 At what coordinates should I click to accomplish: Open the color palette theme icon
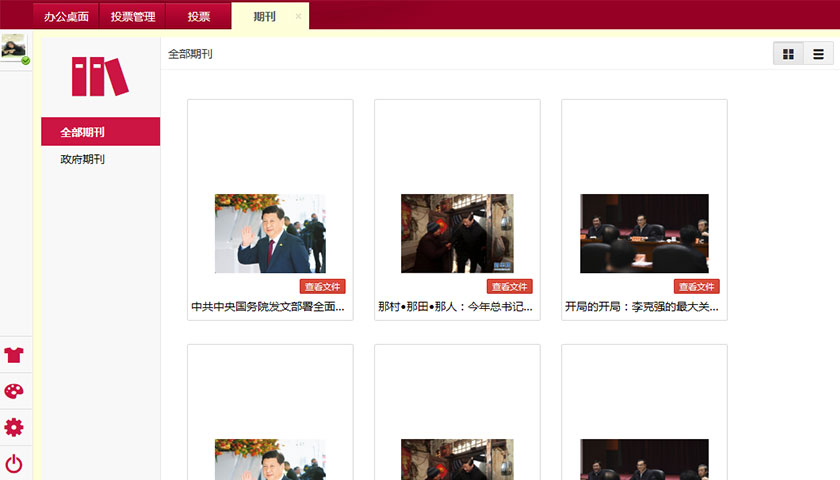[14, 391]
